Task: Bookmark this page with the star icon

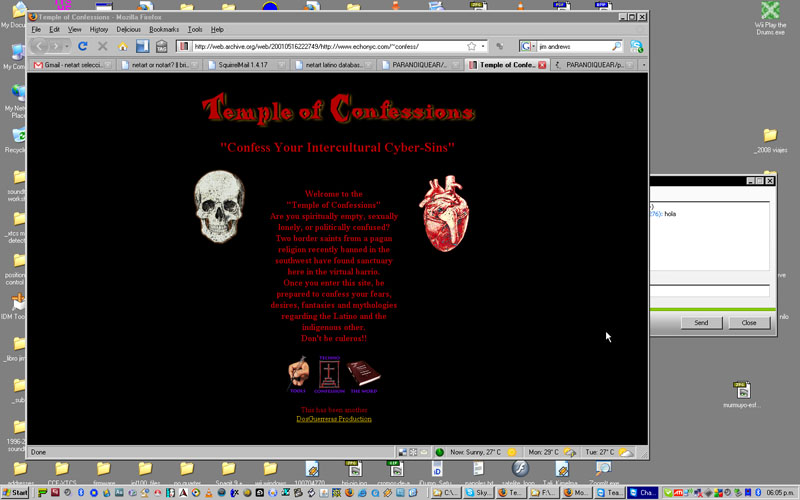Action: click(471, 46)
